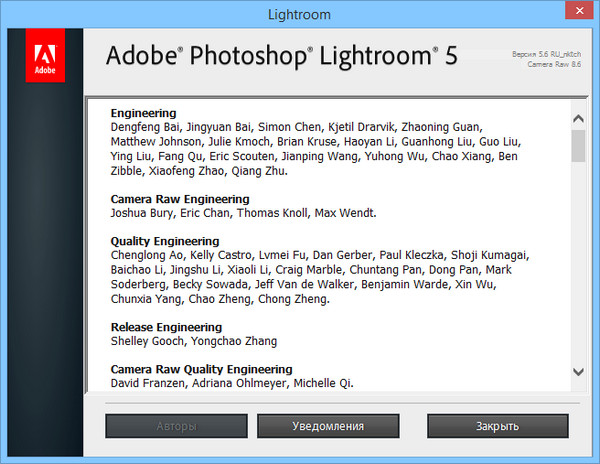
Task: Click the scrollbar down arrow in credits
Action: [x=577, y=371]
